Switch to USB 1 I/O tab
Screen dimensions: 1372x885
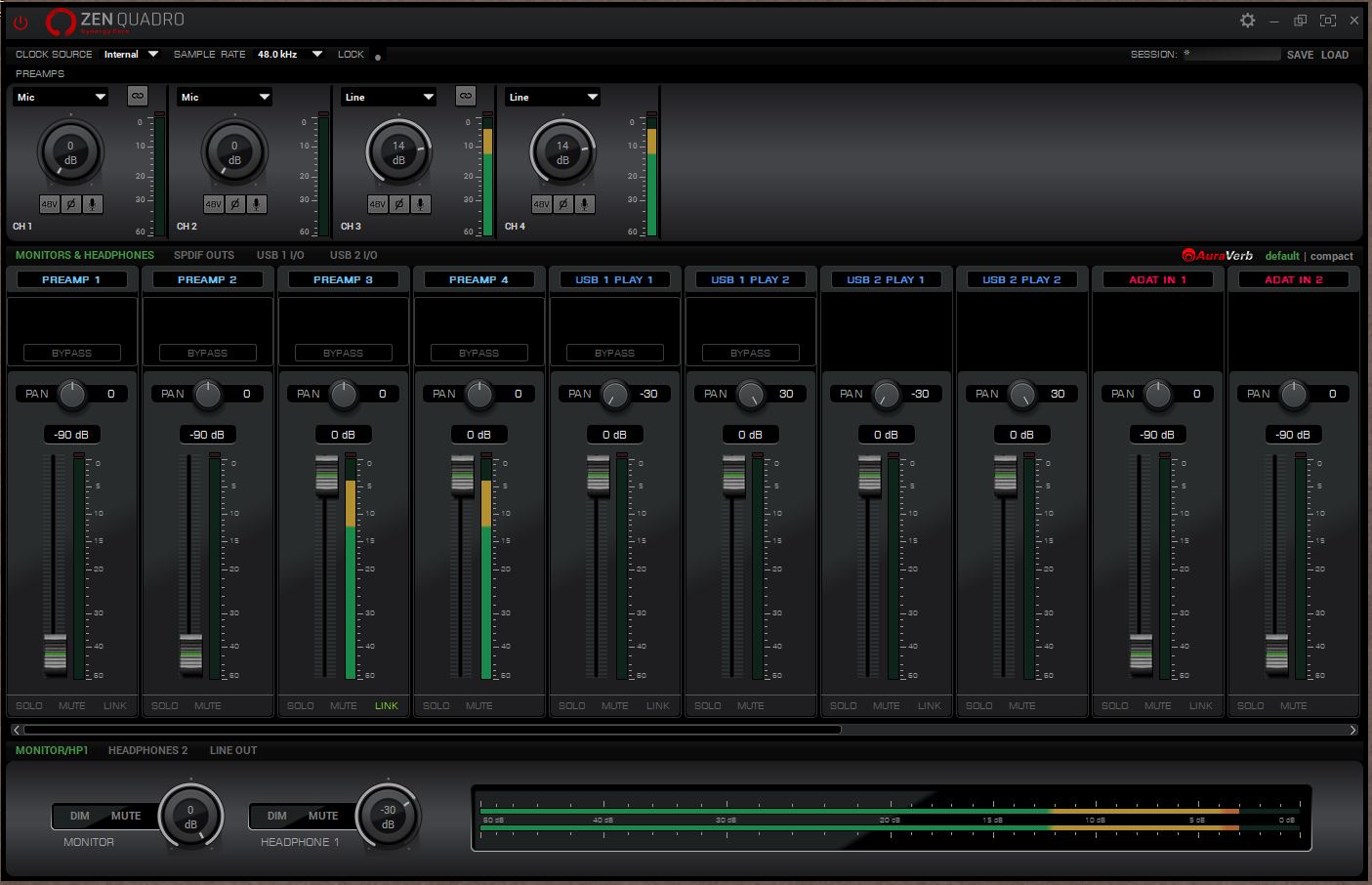coord(280,255)
